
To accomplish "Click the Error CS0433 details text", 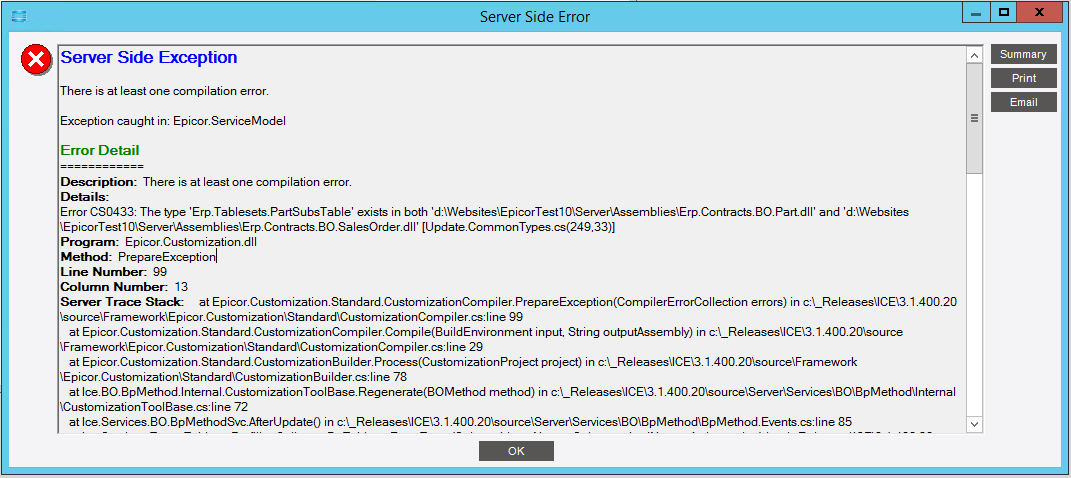I will (x=485, y=219).
